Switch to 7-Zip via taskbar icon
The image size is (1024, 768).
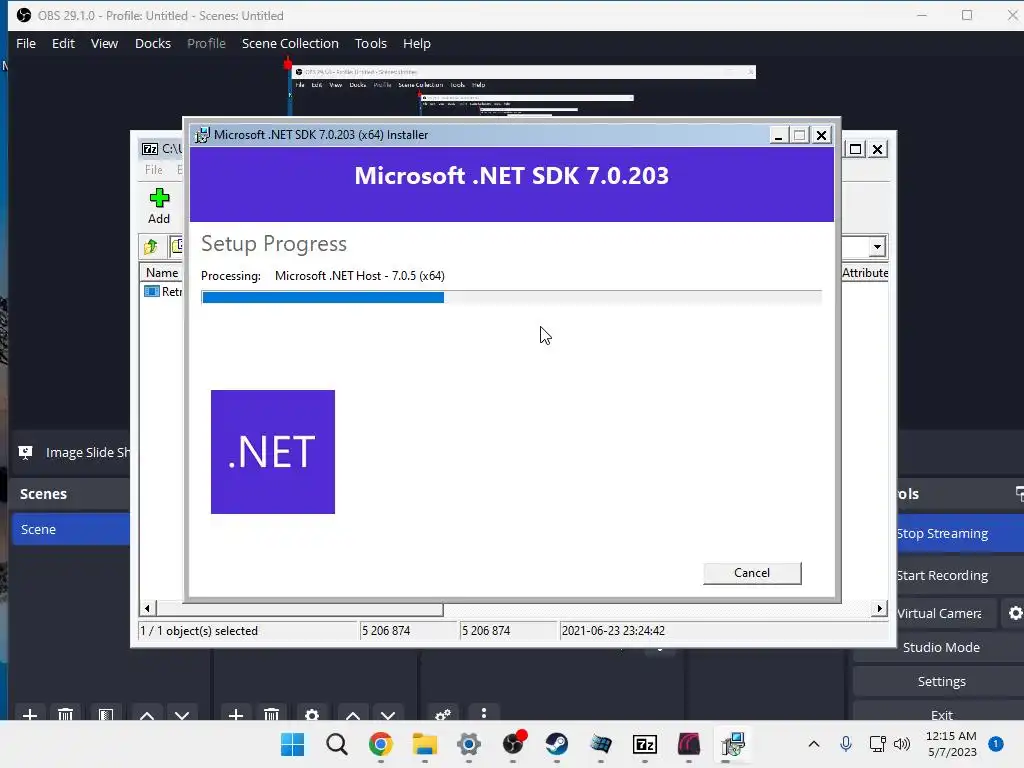[x=645, y=744]
